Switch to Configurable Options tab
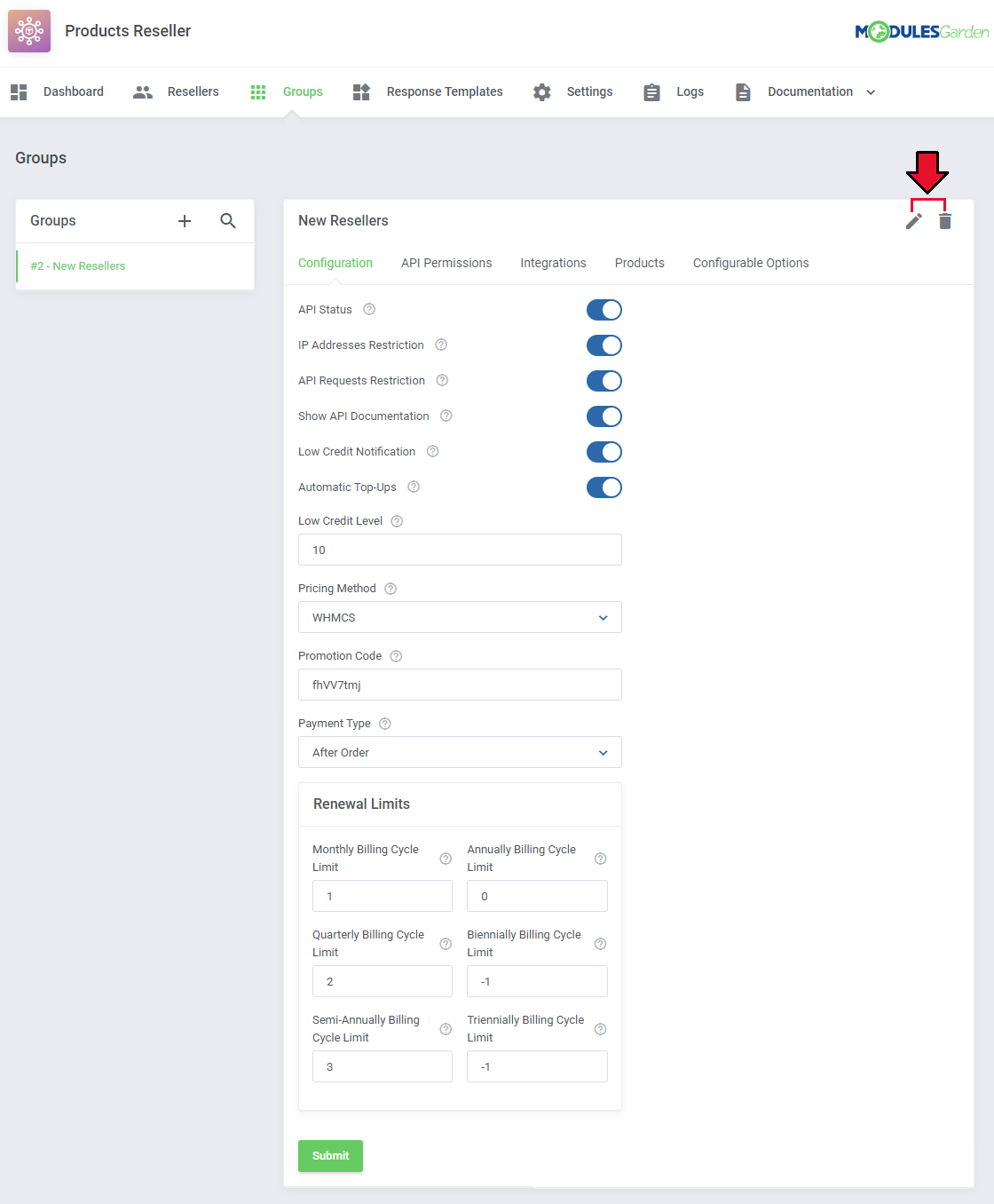The image size is (994, 1204). pos(751,263)
